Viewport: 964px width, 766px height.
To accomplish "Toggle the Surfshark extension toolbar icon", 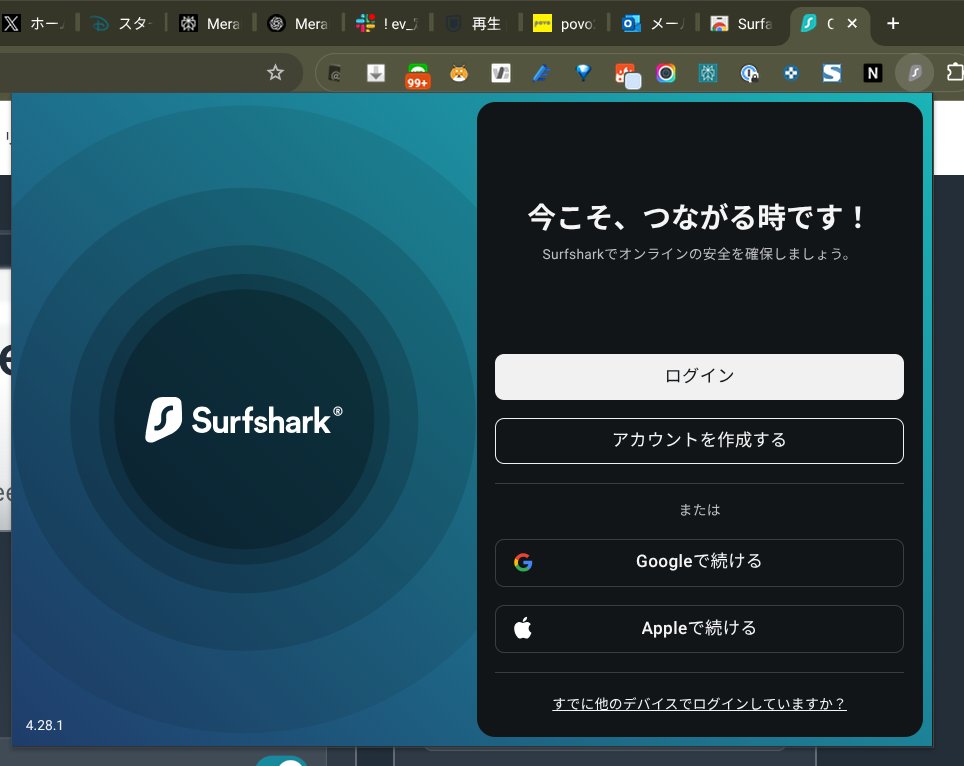I will [914, 73].
